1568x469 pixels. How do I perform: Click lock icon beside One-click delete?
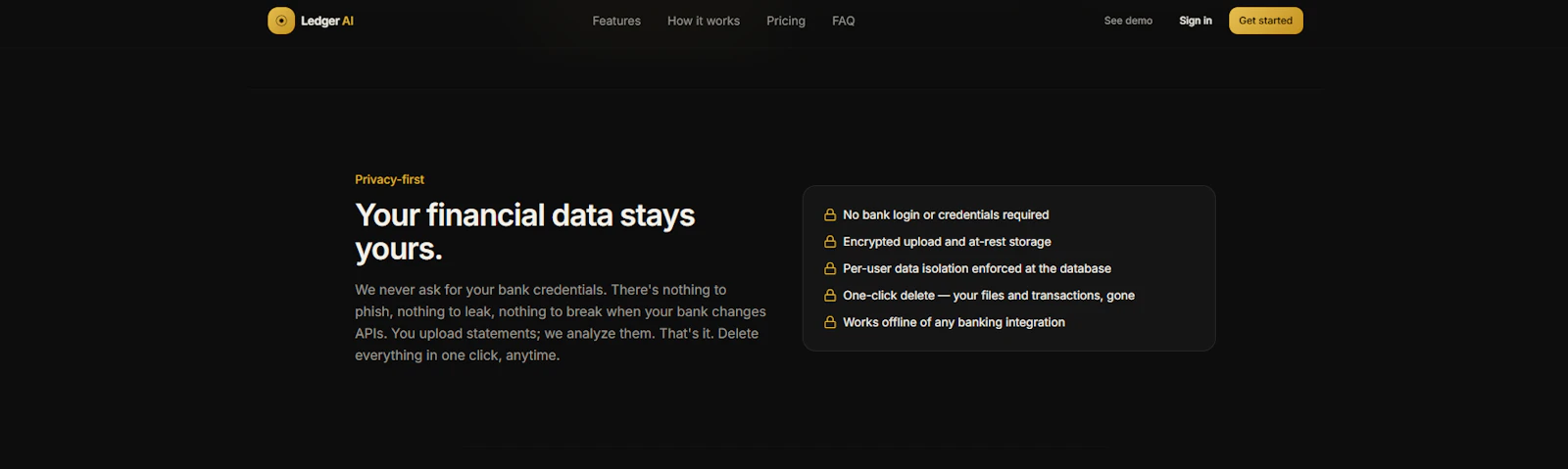pyautogui.click(x=830, y=296)
